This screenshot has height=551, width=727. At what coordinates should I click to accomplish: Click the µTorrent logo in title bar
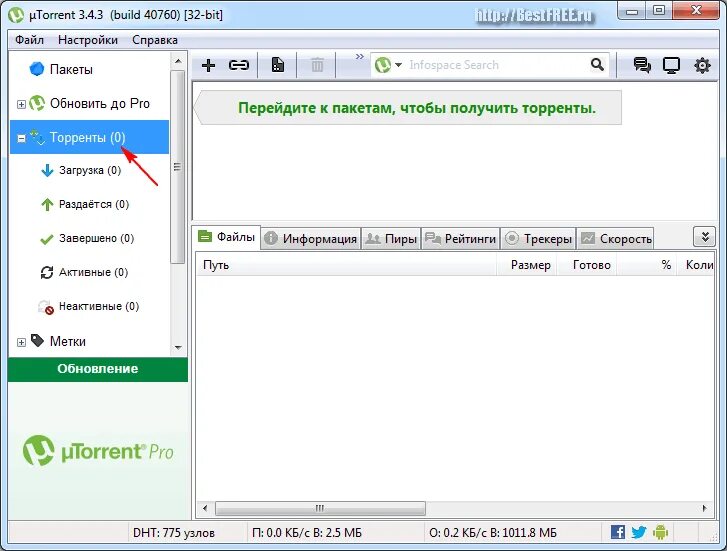[16, 15]
